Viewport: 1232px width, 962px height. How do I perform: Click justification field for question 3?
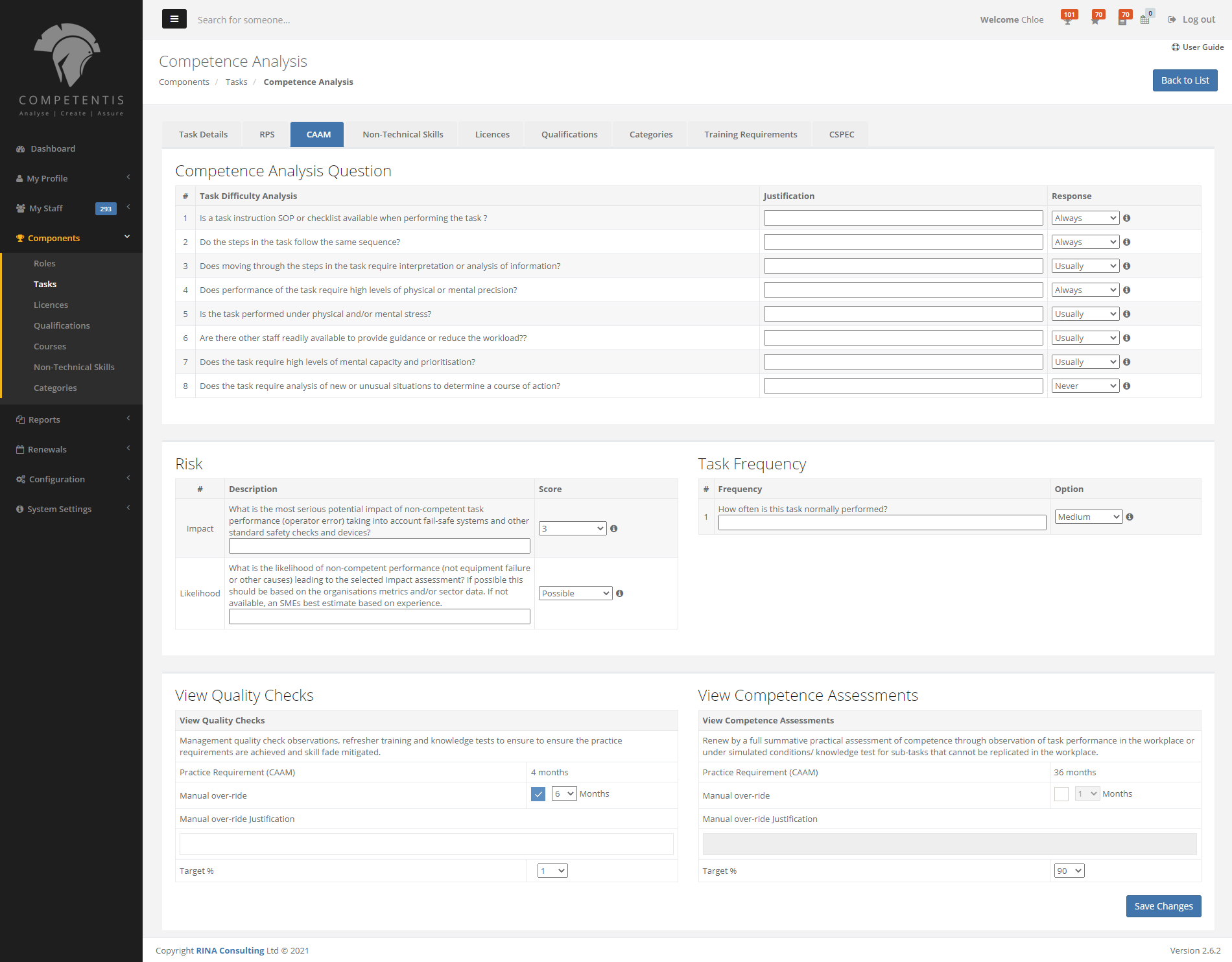(903, 266)
